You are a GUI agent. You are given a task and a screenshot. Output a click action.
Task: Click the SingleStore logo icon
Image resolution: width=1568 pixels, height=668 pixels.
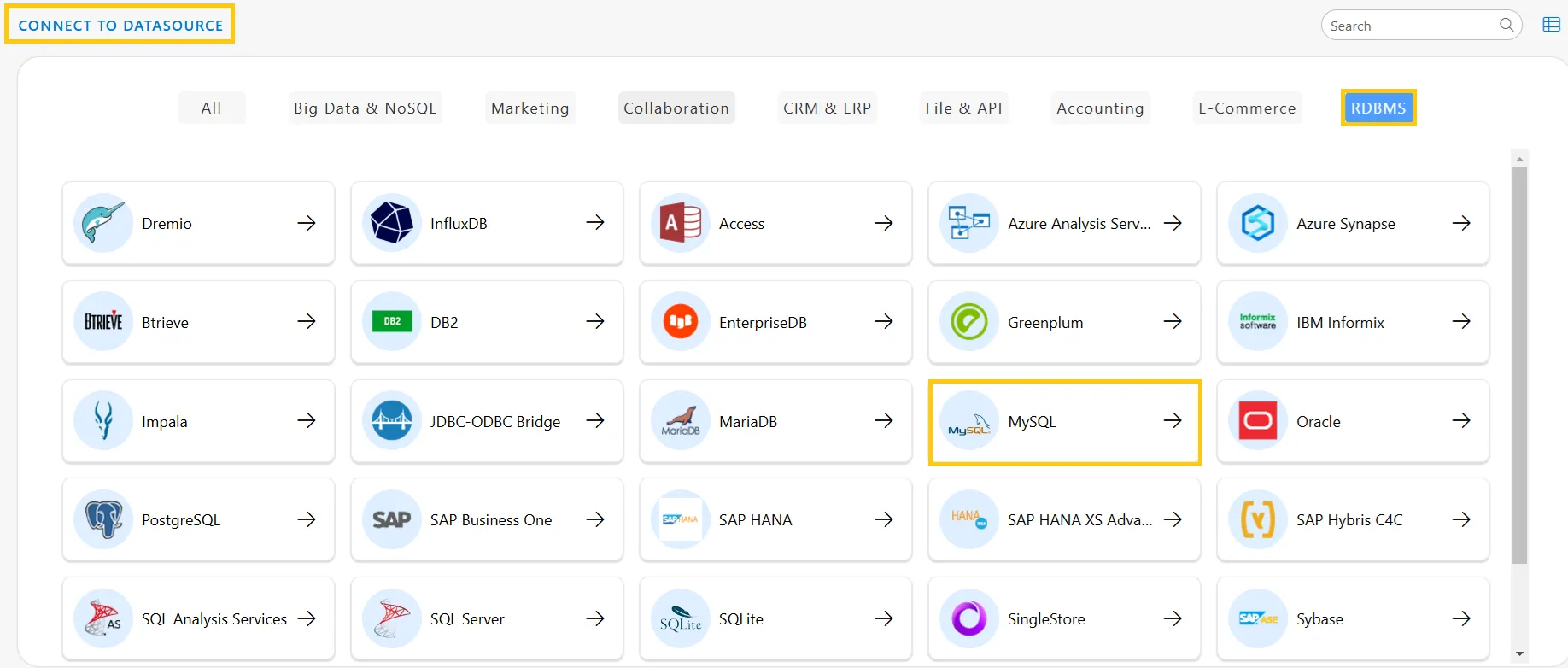click(969, 618)
